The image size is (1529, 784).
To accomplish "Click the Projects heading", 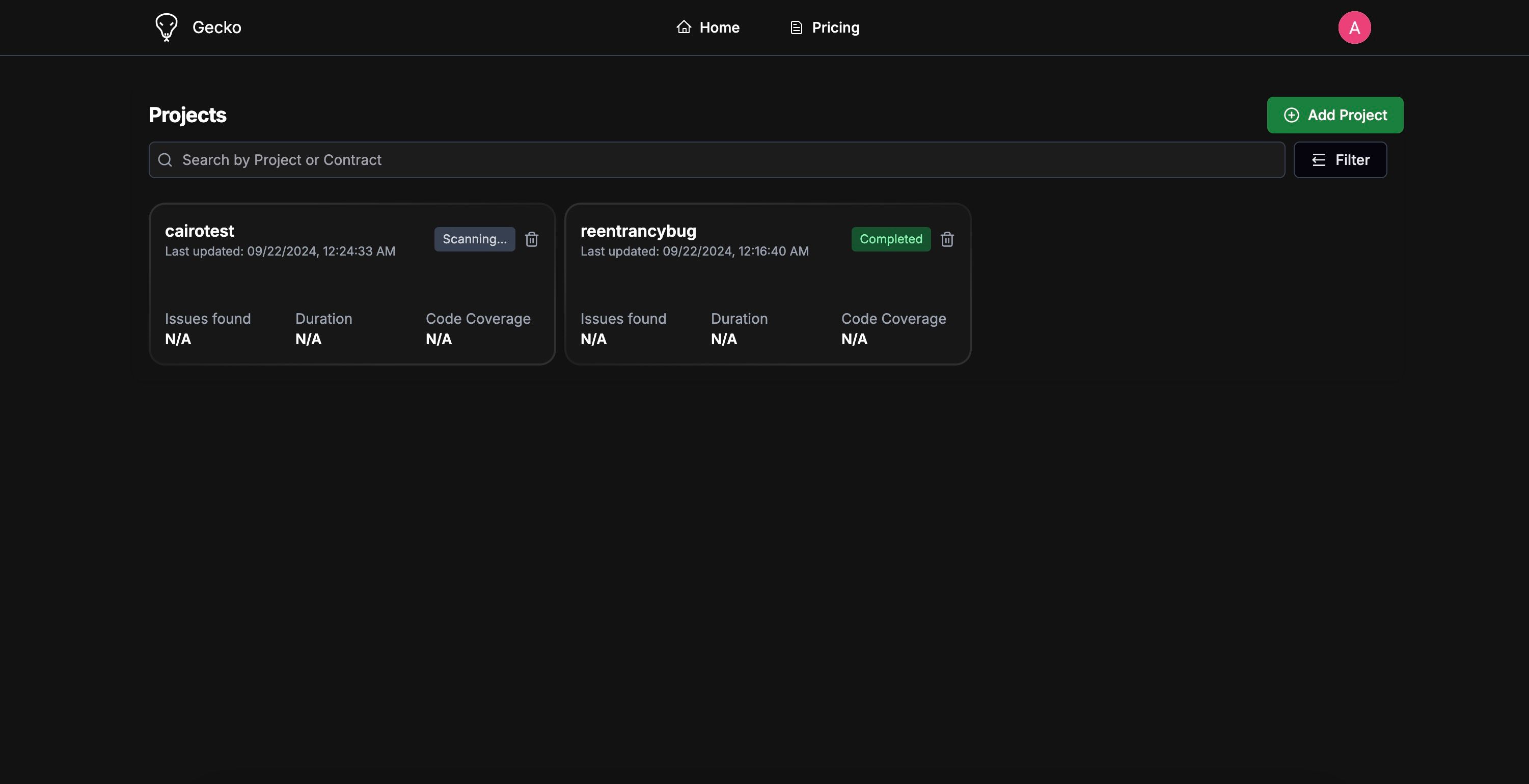I will (187, 115).
